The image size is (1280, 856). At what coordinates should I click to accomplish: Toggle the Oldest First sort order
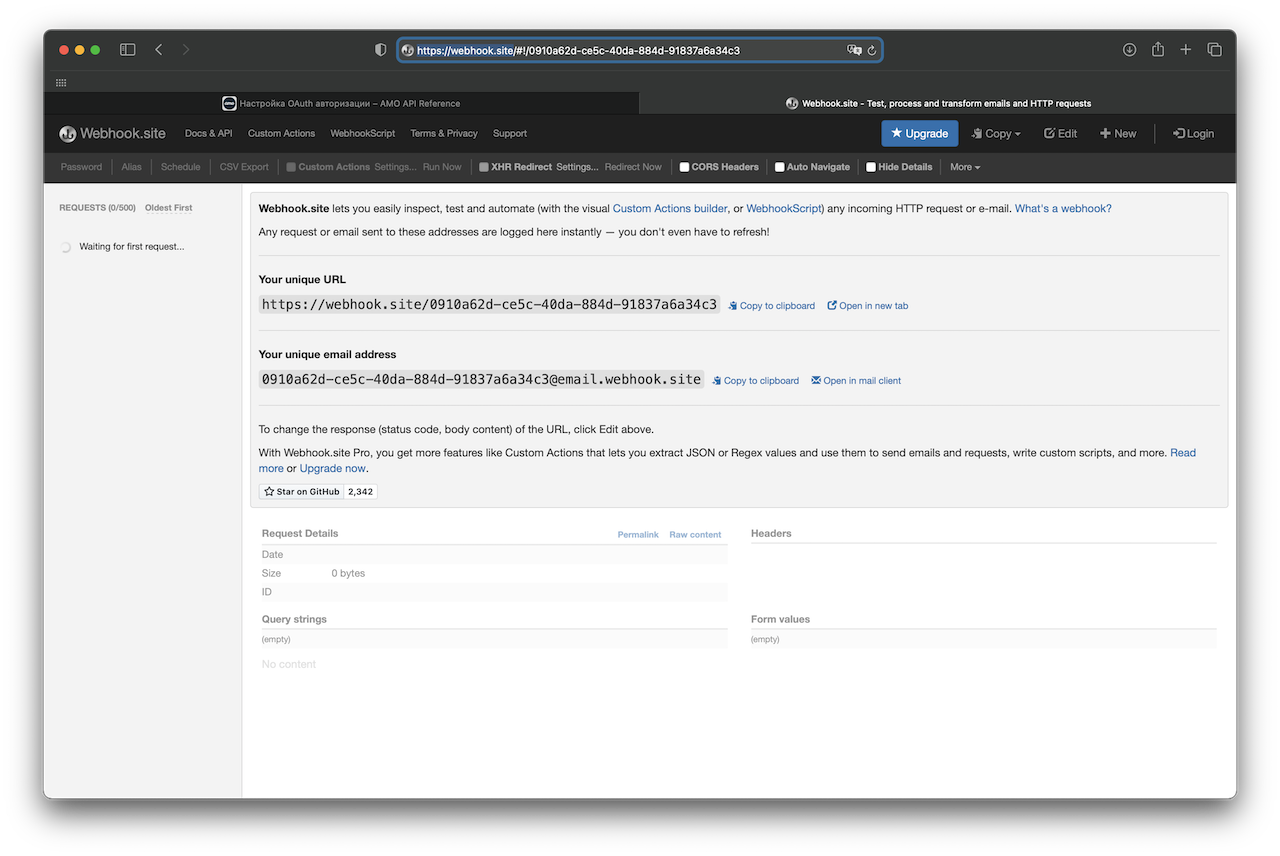pyautogui.click(x=168, y=208)
